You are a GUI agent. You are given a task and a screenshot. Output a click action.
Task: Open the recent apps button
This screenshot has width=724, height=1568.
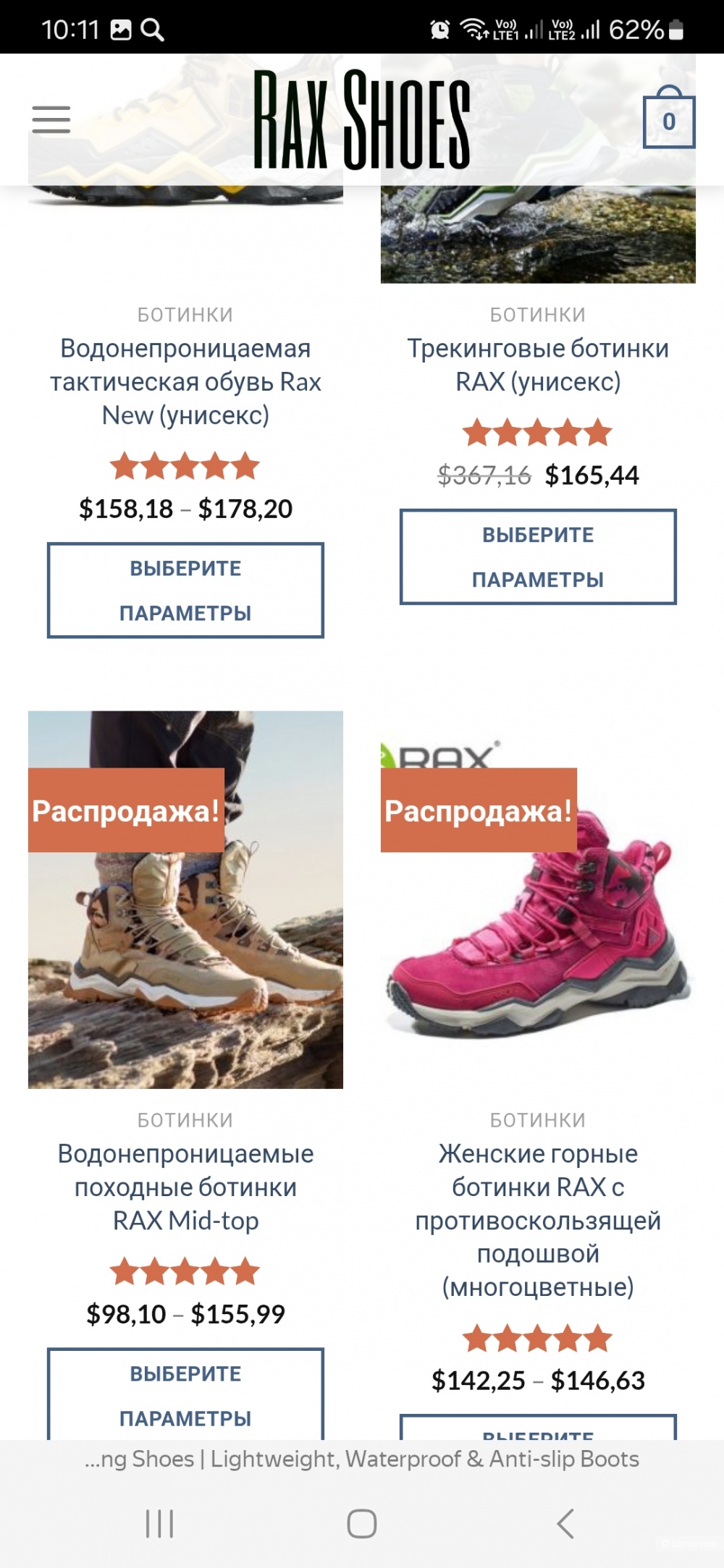159,1523
